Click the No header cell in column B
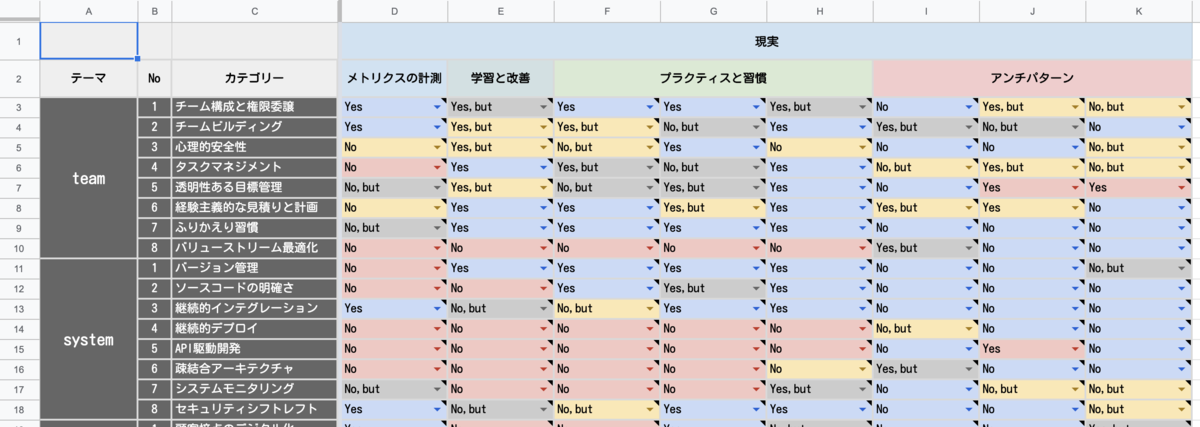 point(155,78)
